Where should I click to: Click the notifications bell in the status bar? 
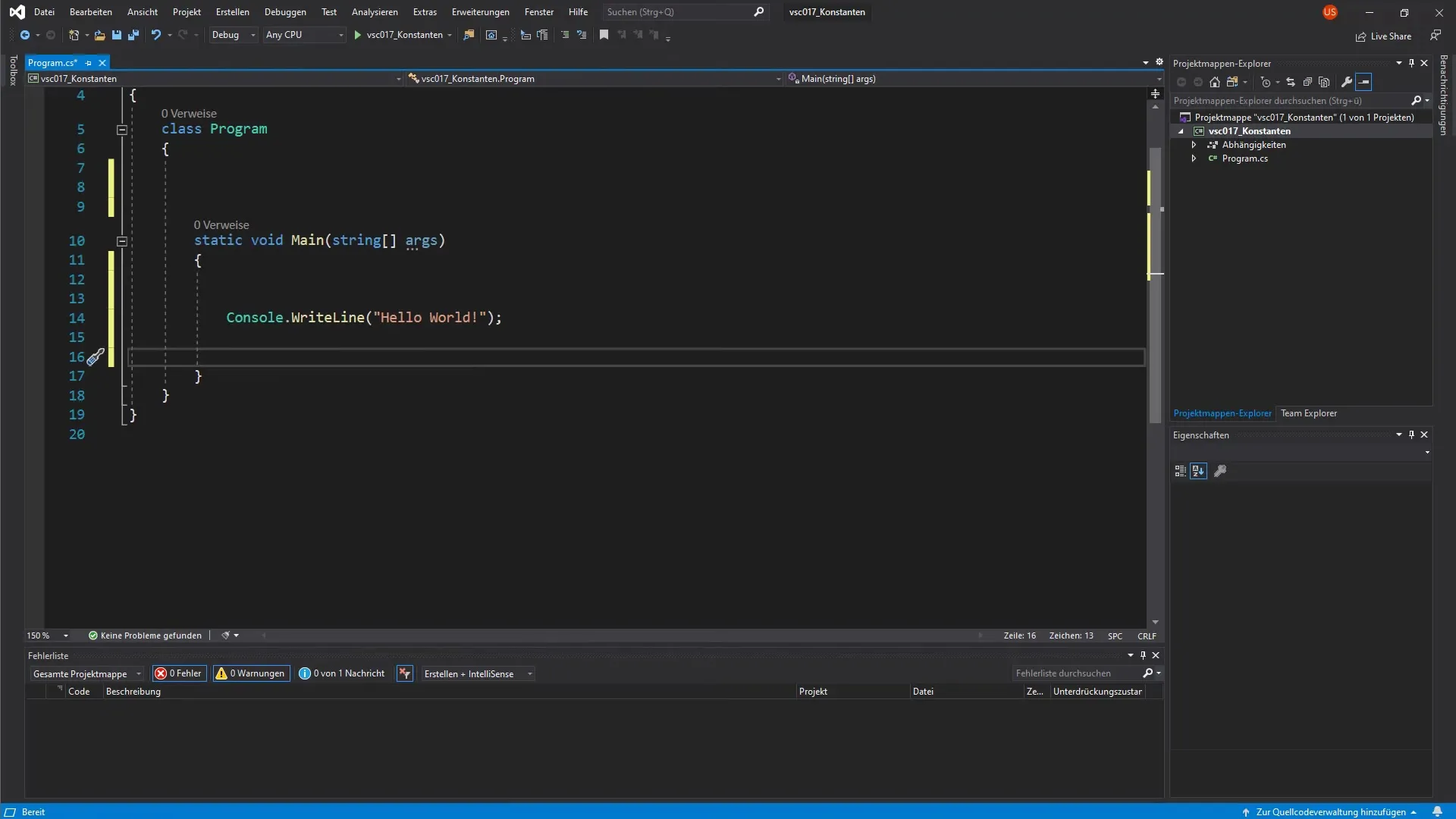pyautogui.click(x=1437, y=811)
